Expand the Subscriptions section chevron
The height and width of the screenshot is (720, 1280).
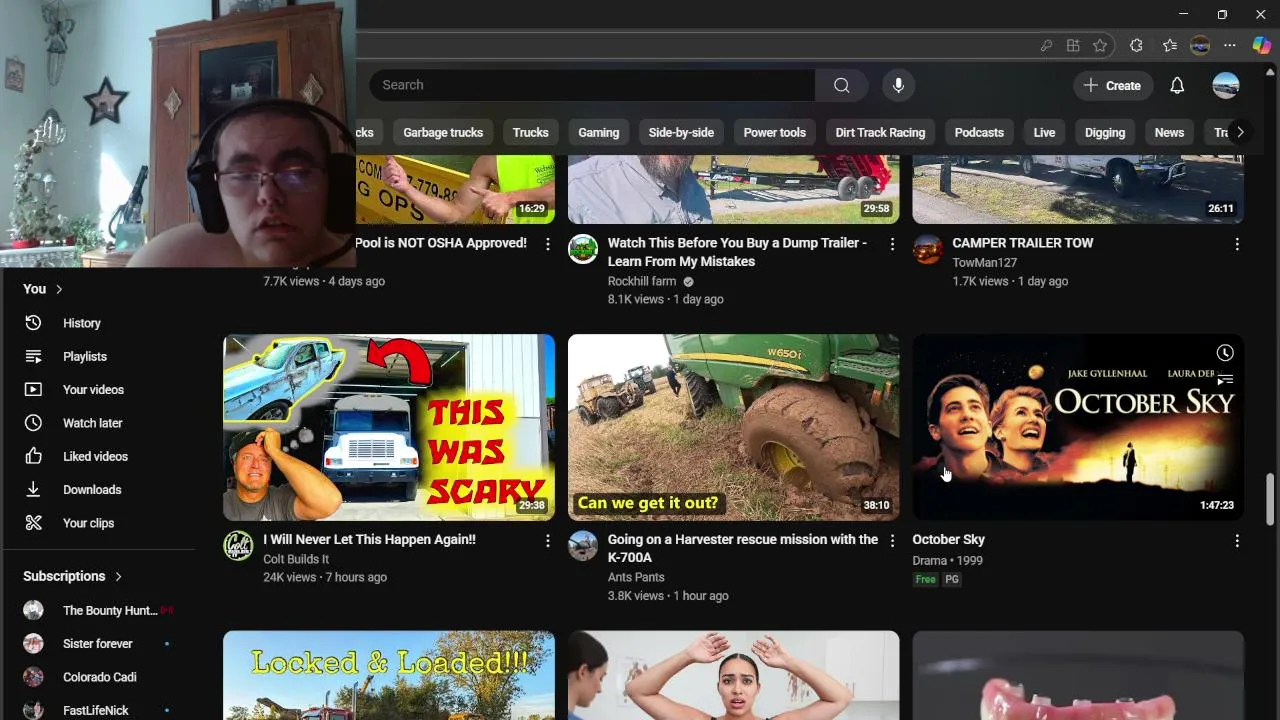(118, 577)
